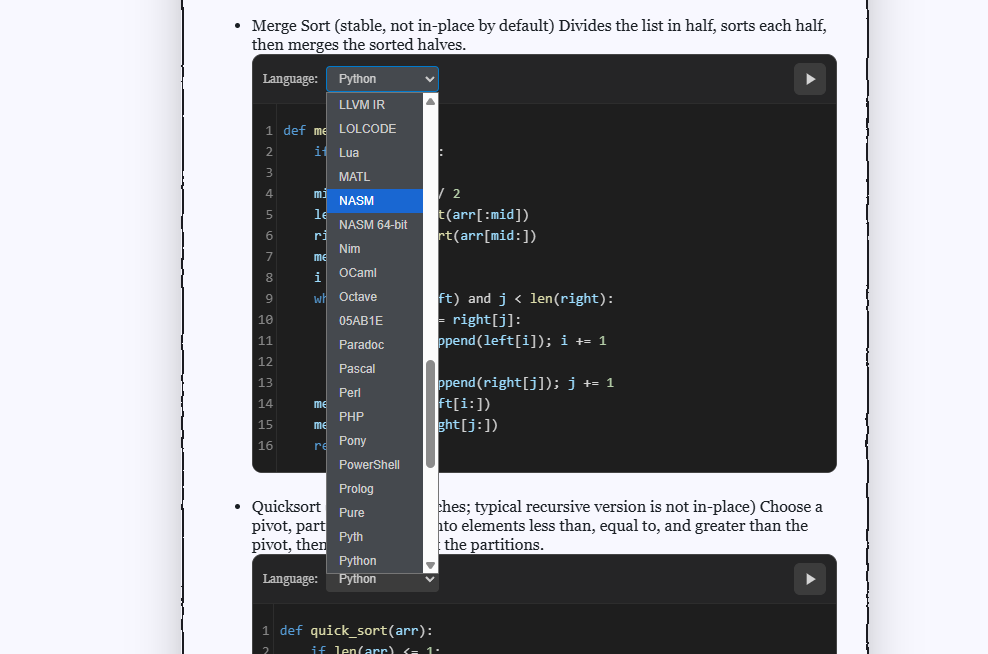The height and width of the screenshot is (654, 988).
Task: Click dropdown list scroll up arrow
Action: coord(430,101)
